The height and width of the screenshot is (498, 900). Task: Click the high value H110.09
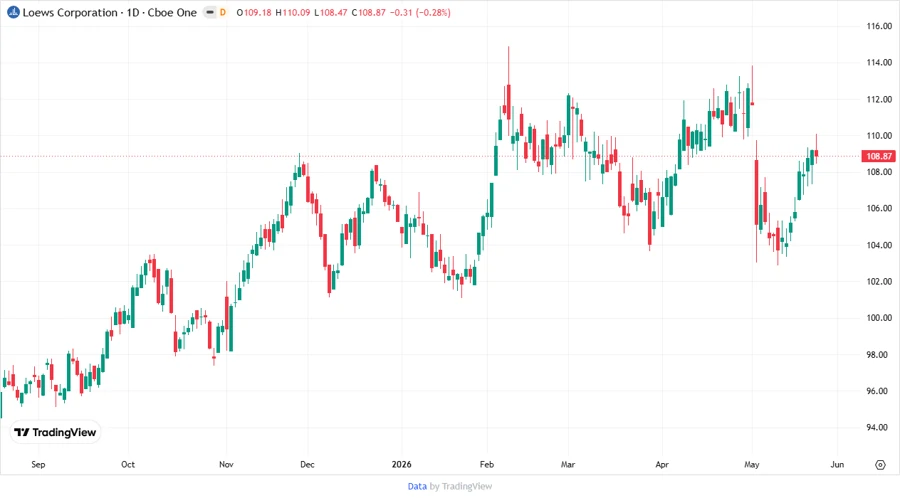pyautogui.click(x=293, y=12)
